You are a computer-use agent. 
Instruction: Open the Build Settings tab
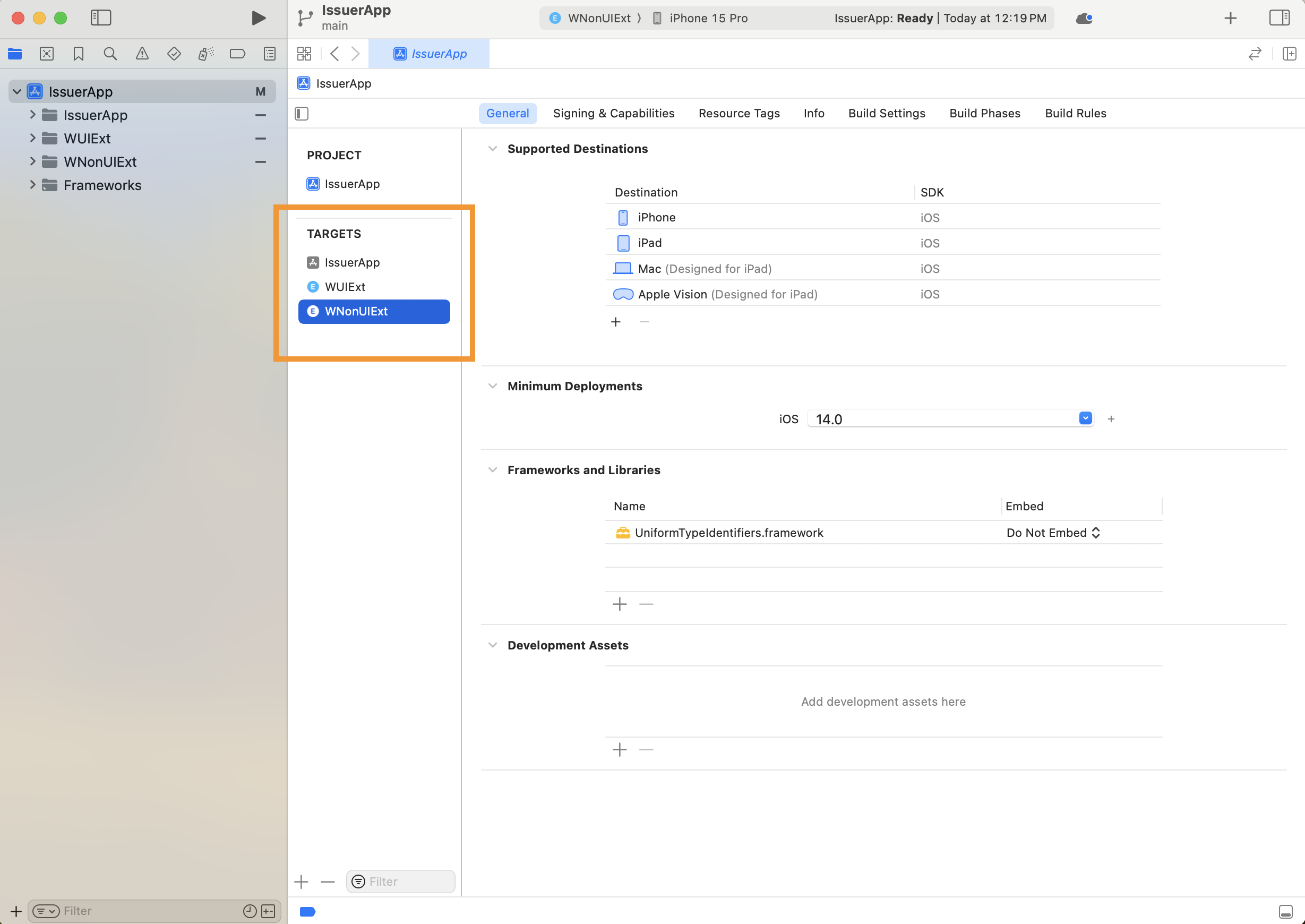click(886, 113)
